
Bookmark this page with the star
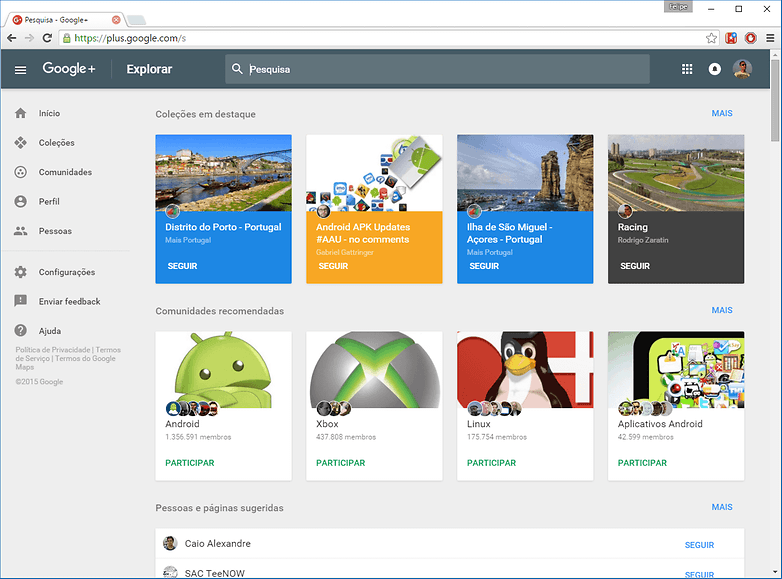pyautogui.click(x=711, y=38)
